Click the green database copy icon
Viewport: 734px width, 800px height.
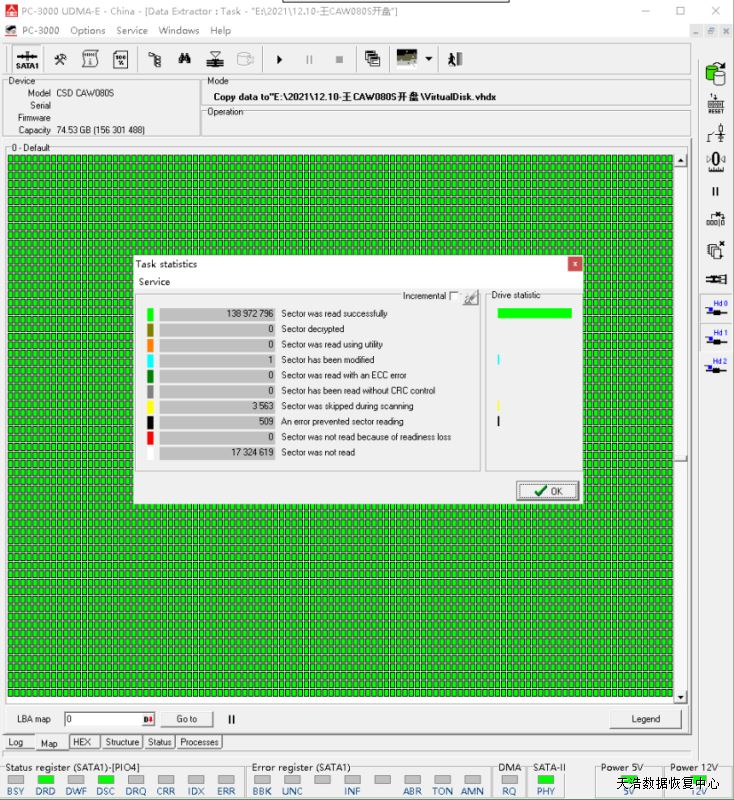(x=715, y=74)
